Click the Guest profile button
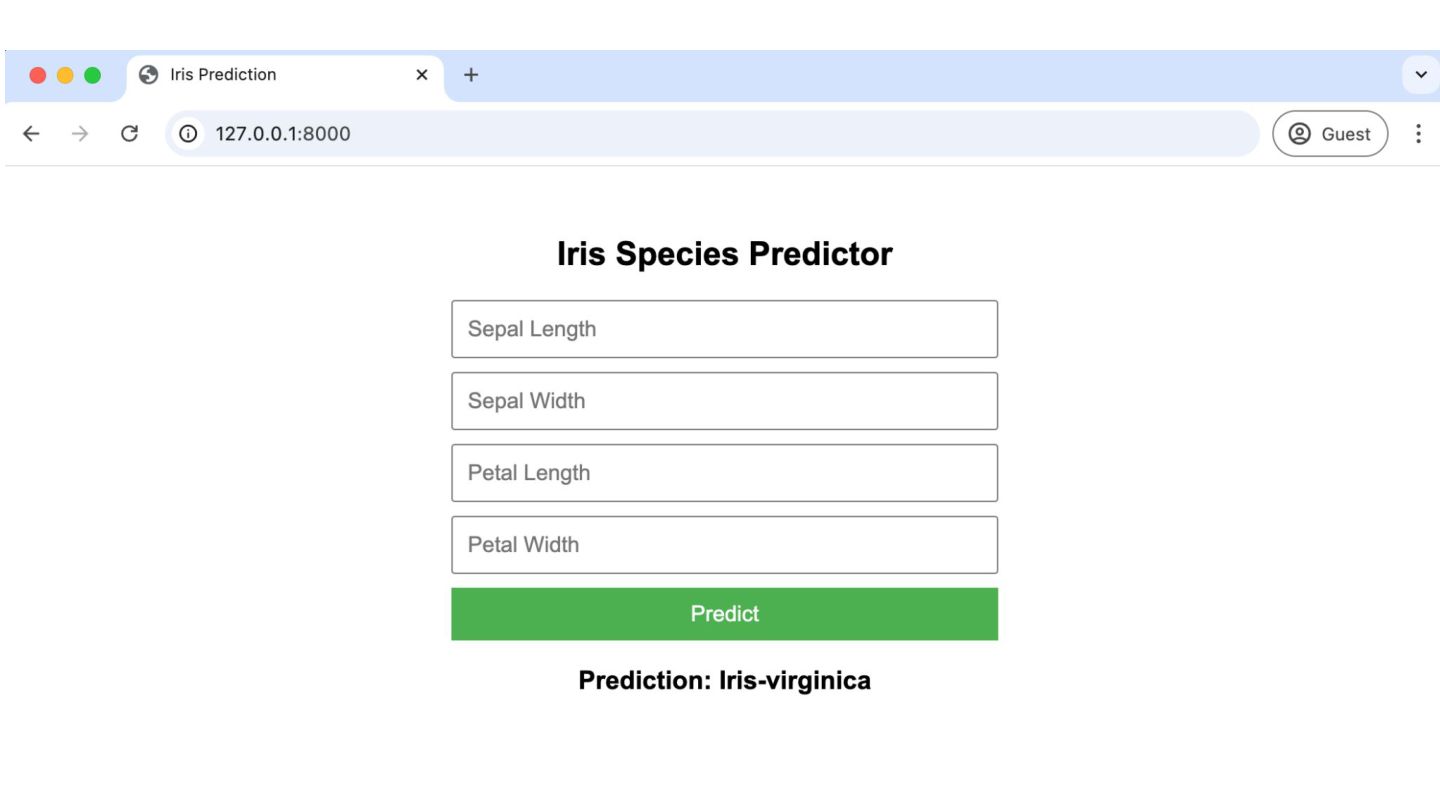The image size is (1440, 810). tap(1329, 134)
